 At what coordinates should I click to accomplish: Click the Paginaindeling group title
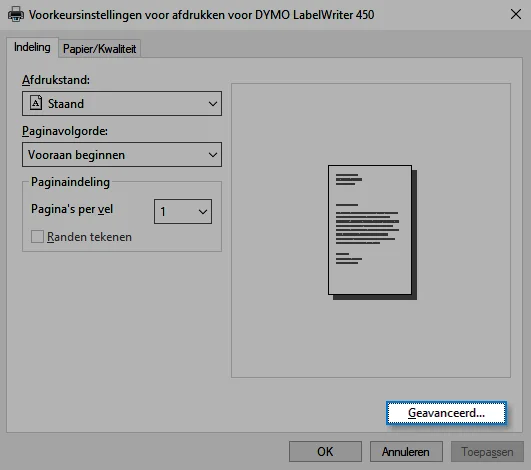pyautogui.click(x=70, y=182)
